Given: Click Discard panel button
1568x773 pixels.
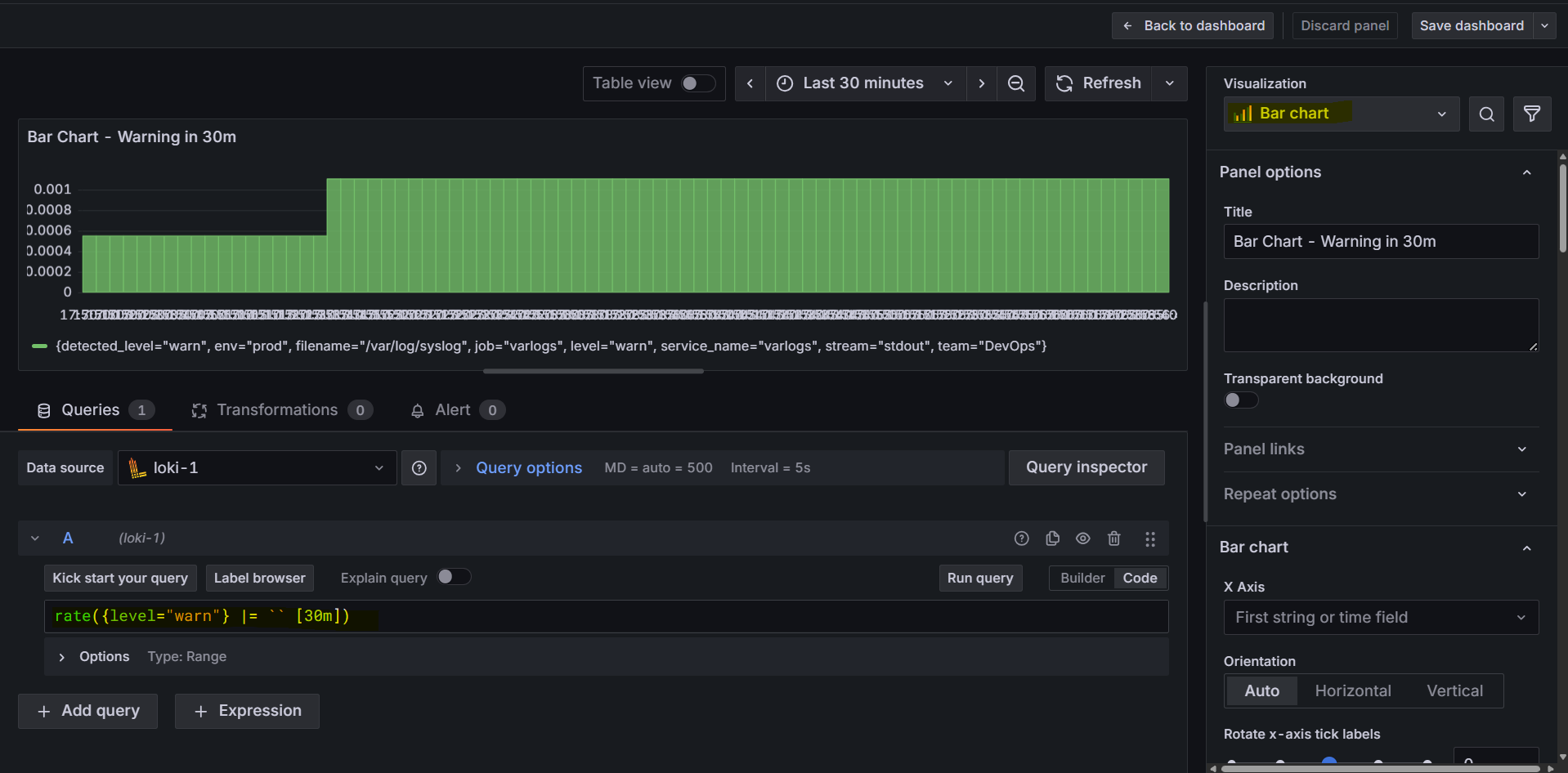Looking at the screenshot, I should [1345, 26].
